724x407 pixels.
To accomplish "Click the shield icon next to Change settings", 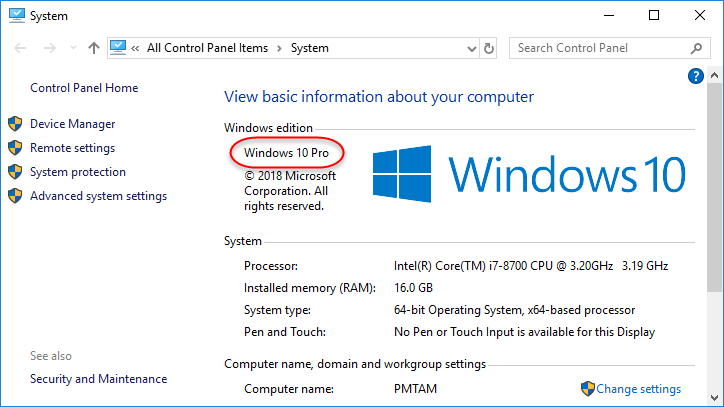I will click(x=588, y=389).
